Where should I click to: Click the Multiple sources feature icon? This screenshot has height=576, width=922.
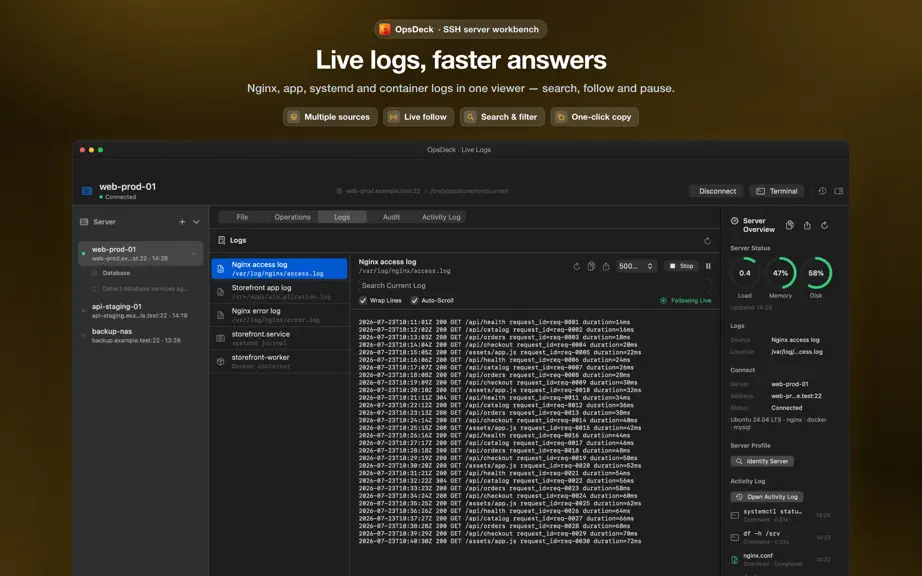coord(293,117)
